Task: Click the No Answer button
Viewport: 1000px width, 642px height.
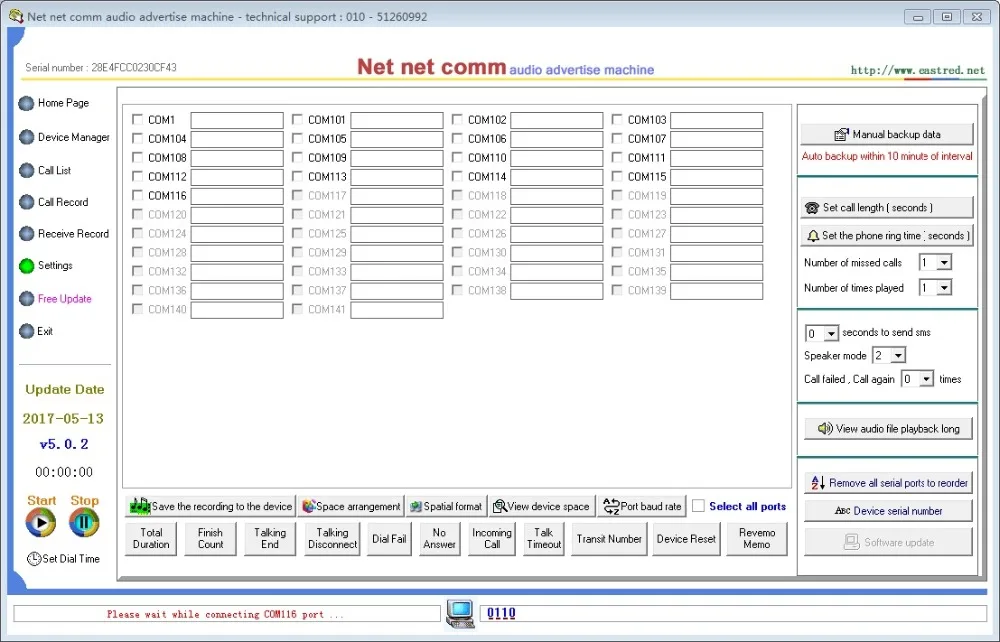Action: coord(439,539)
